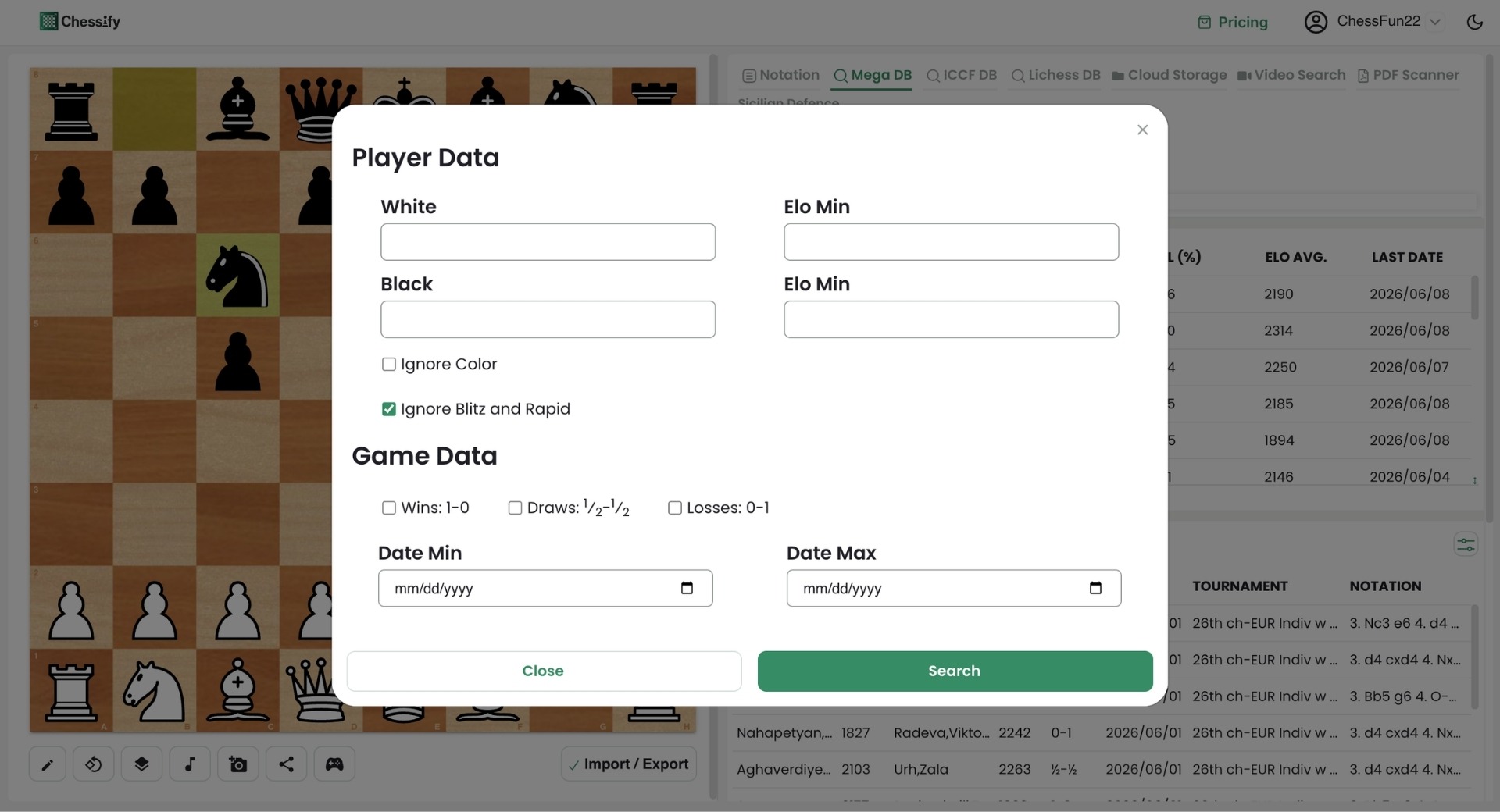Screen dimensions: 1500x812
Task: Click the highlighted empty b8 square
Action: 154,109
